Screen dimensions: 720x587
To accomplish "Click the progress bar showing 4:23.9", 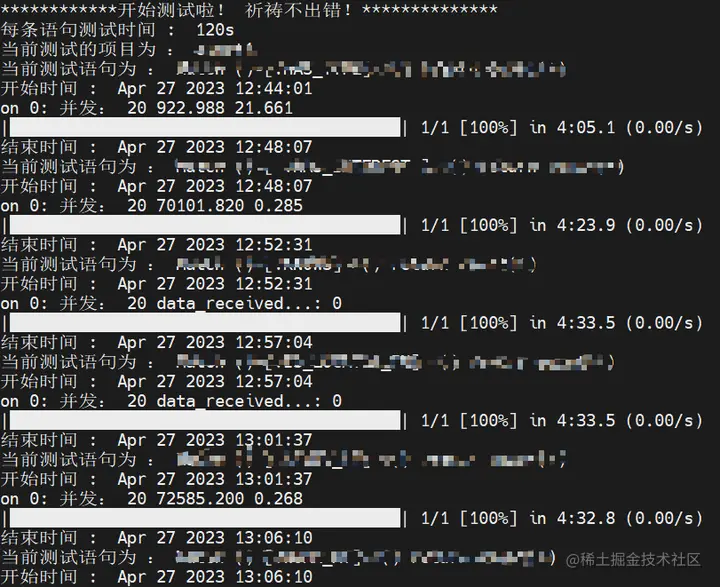I will (205, 225).
